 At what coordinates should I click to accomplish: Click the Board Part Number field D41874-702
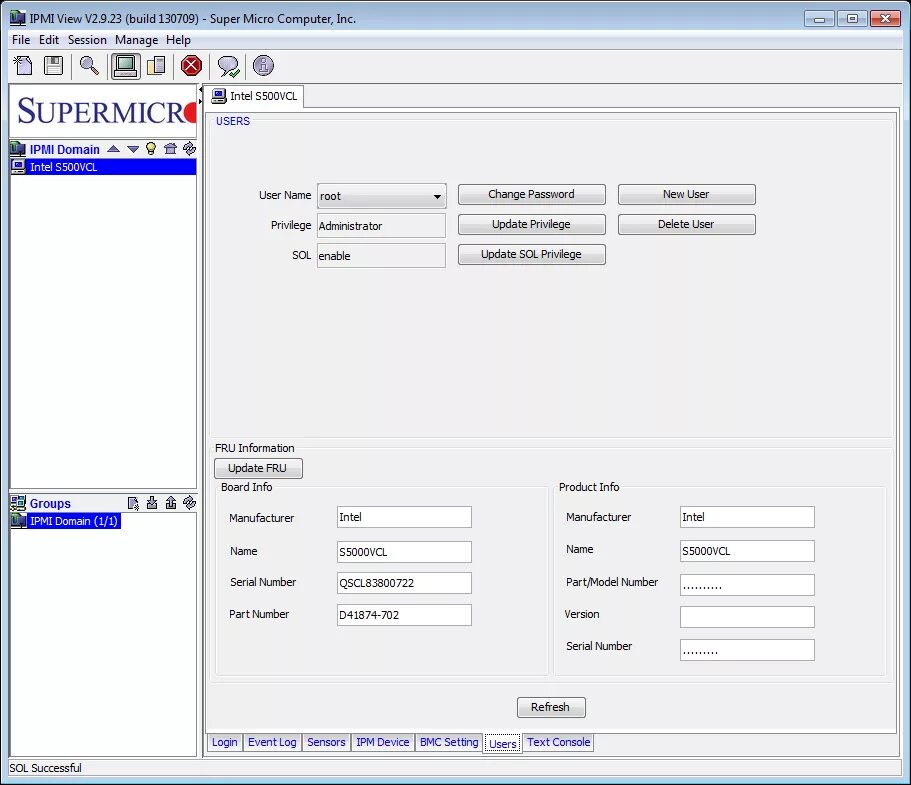(404, 615)
